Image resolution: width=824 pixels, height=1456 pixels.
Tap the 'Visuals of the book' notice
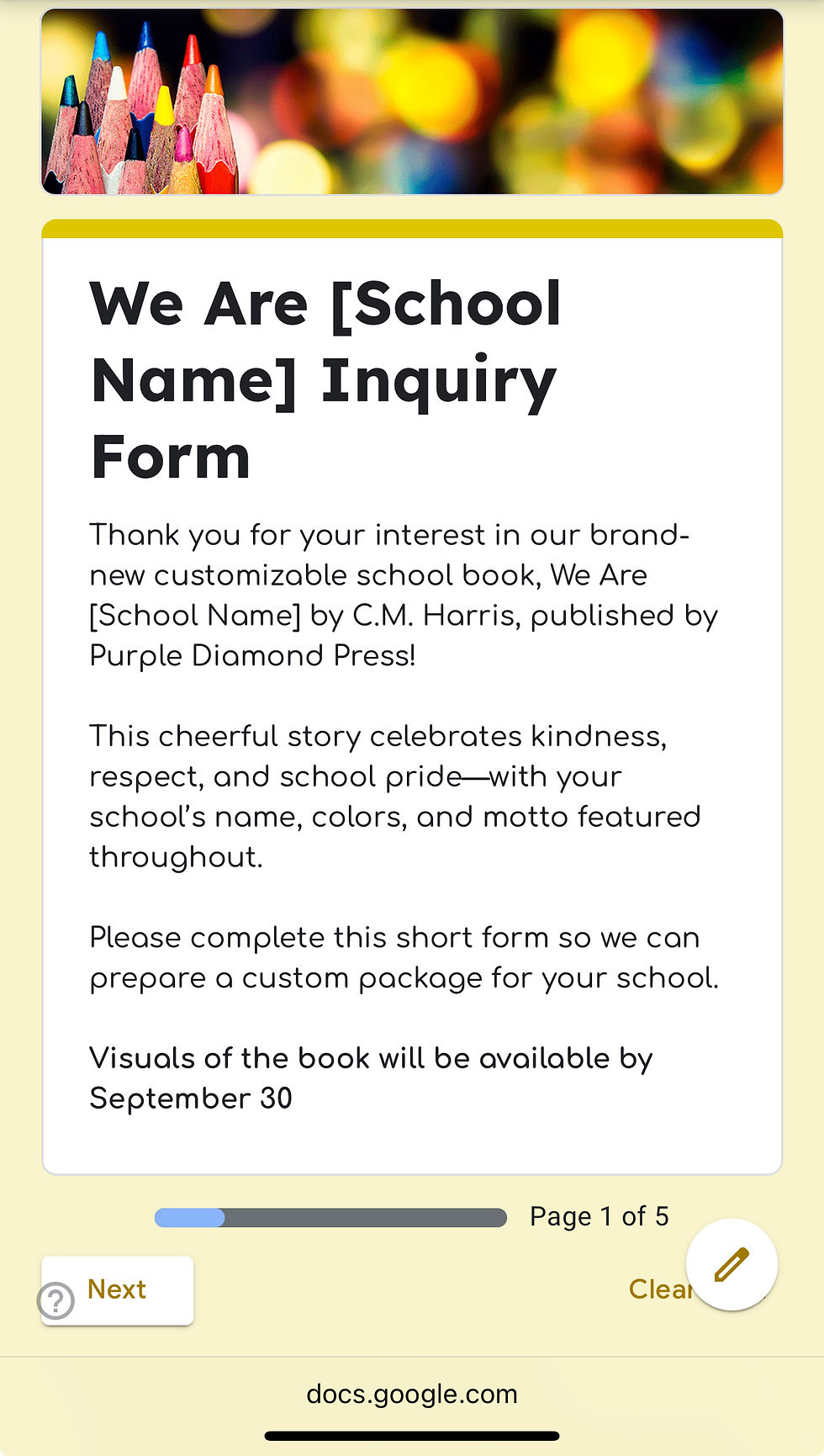pyautogui.click(x=370, y=1058)
